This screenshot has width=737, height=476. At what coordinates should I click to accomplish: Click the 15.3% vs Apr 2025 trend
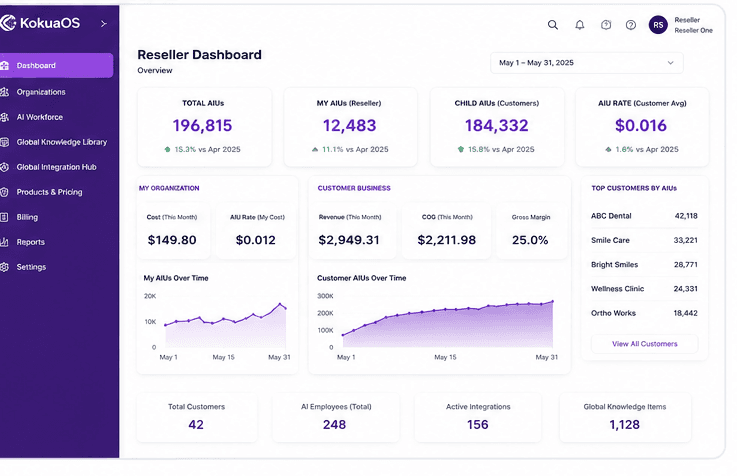click(x=202, y=149)
